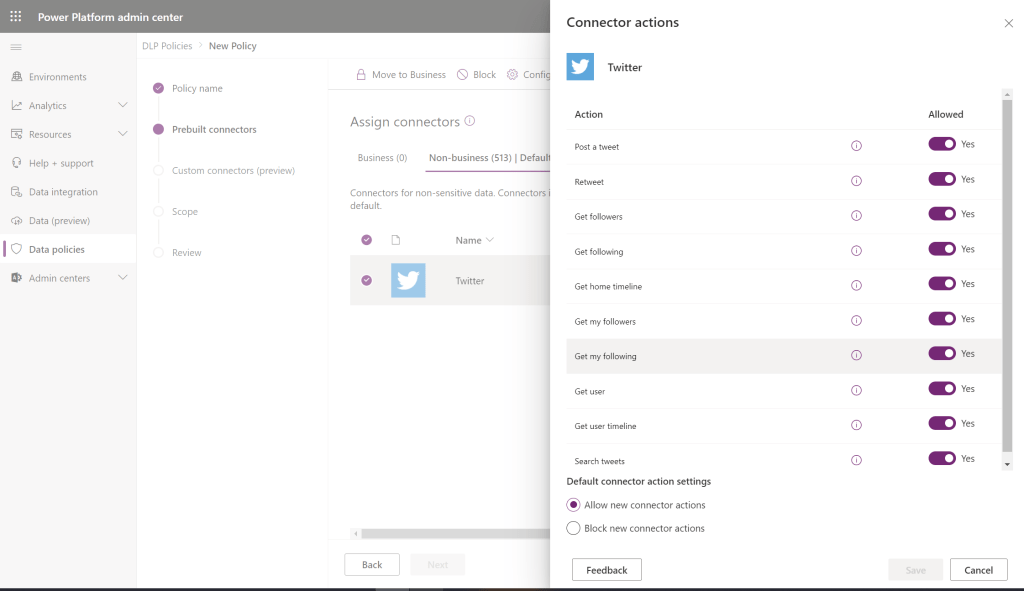Click the Twitter logo in the connector row
Image resolution: width=1024 pixels, height=591 pixels.
point(408,281)
